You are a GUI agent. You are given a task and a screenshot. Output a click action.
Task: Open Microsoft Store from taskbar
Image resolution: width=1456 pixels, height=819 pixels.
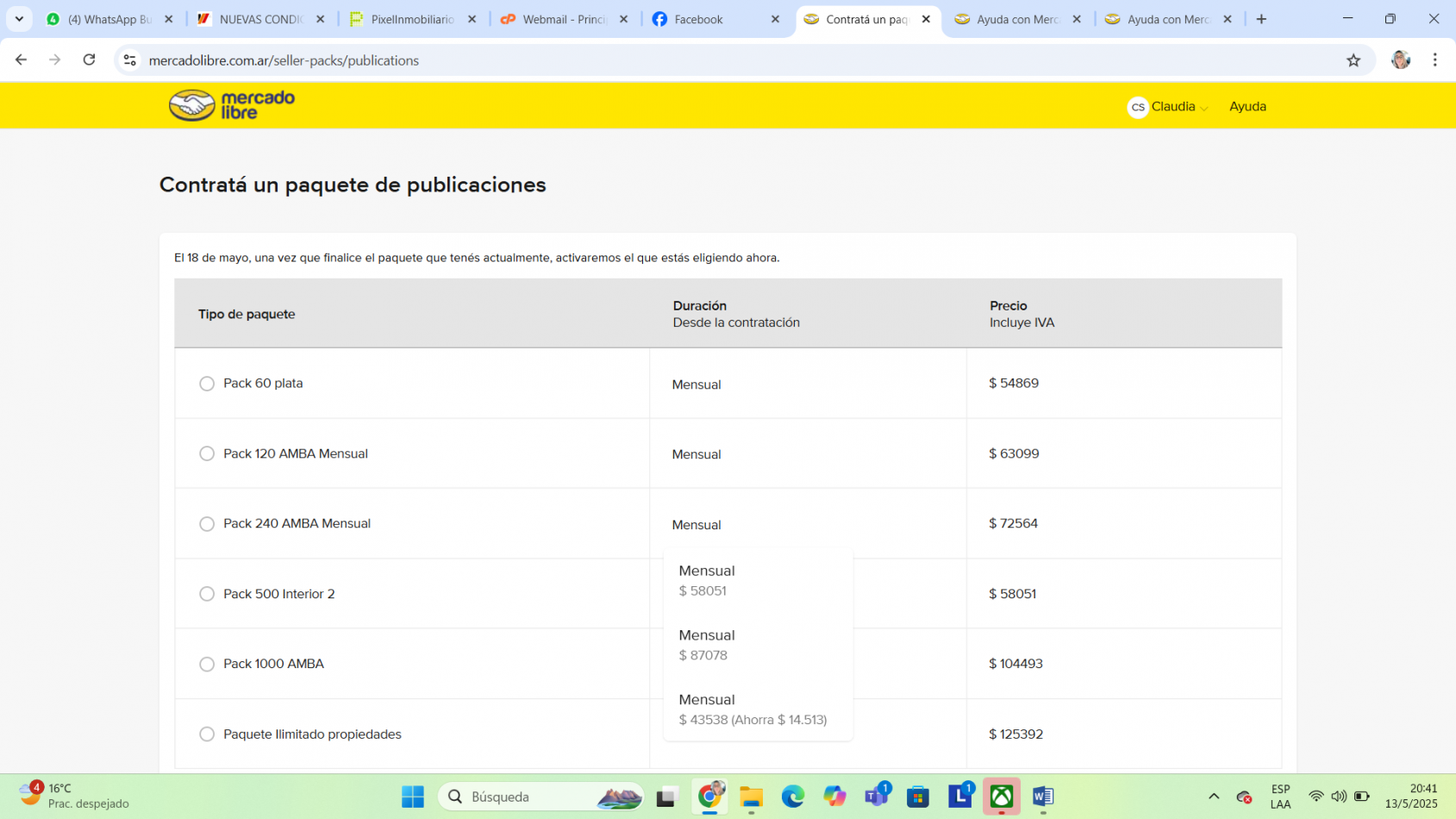pyautogui.click(x=918, y=797)
